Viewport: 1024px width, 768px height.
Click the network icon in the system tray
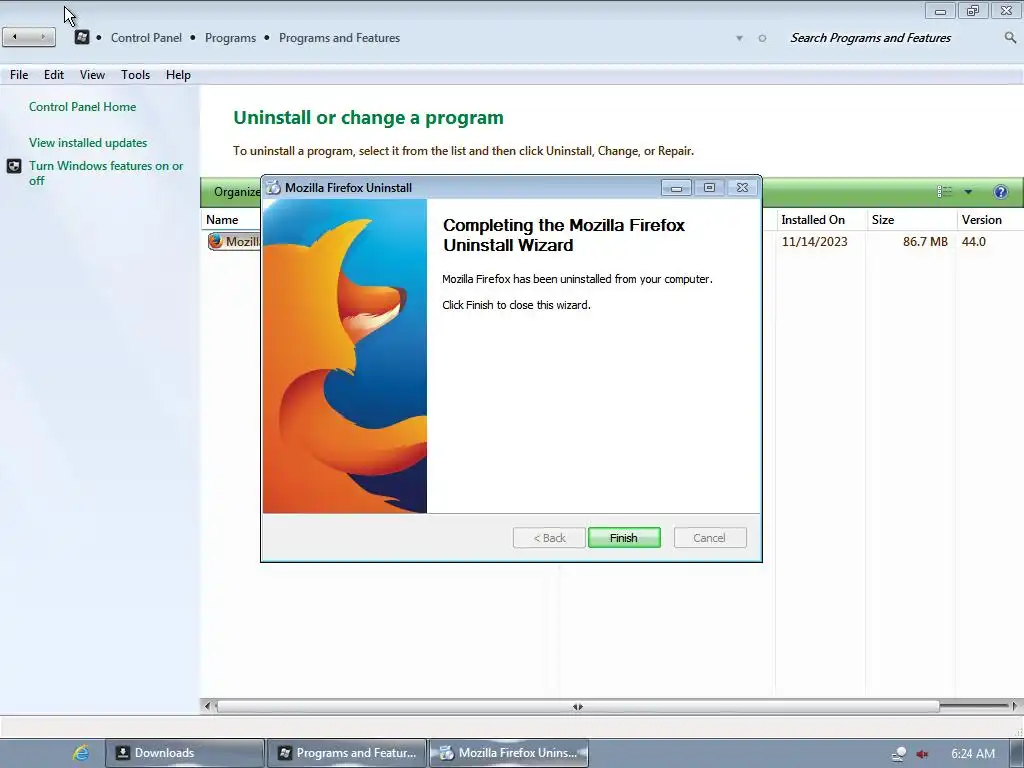tap(899, 754)
